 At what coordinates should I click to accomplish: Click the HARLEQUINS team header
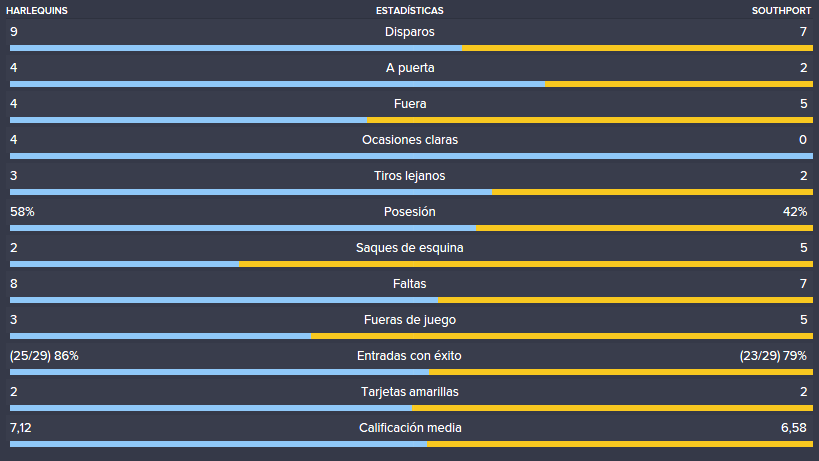[37, 10]
